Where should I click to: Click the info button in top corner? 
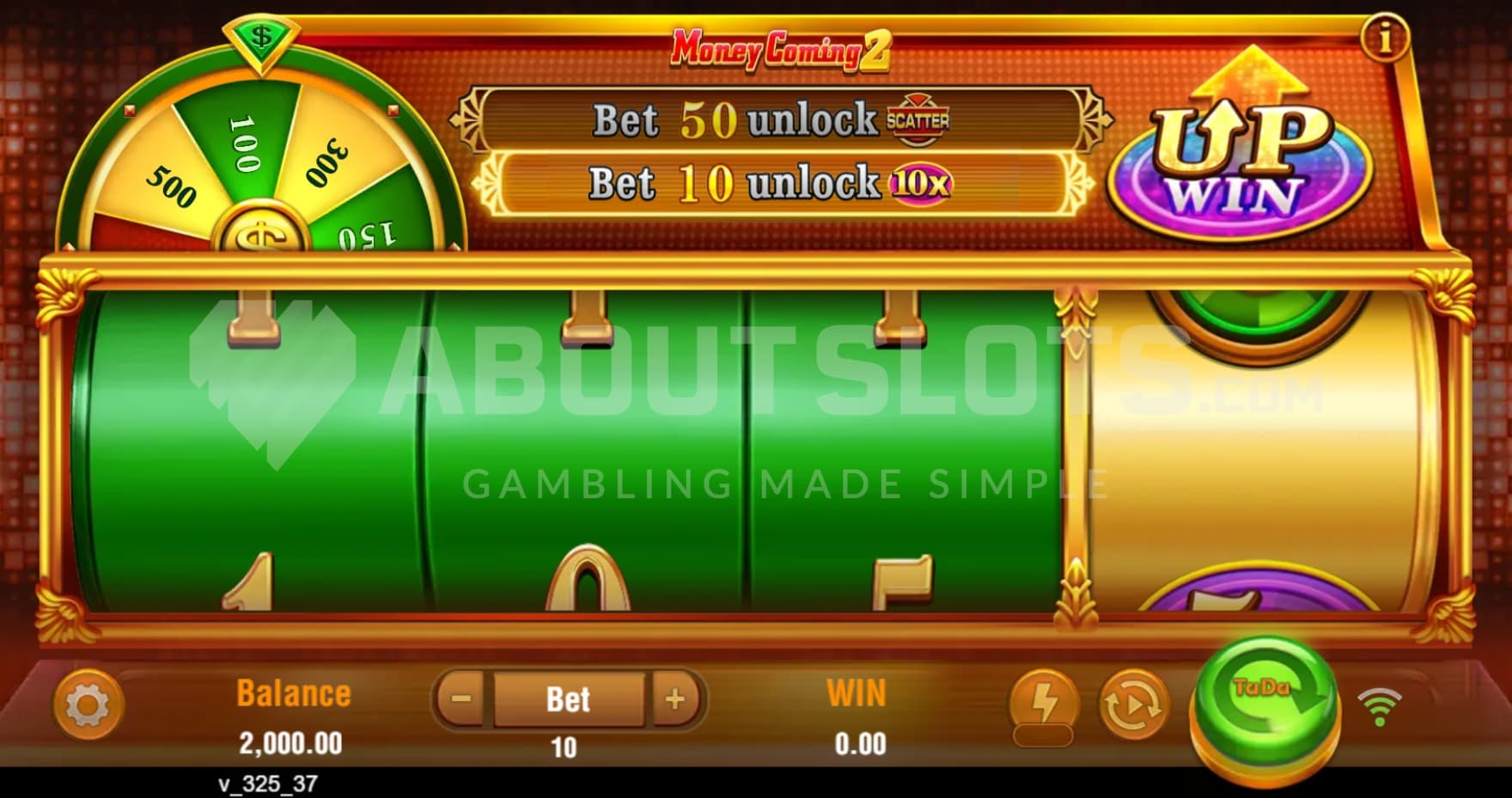(1385, 38)
